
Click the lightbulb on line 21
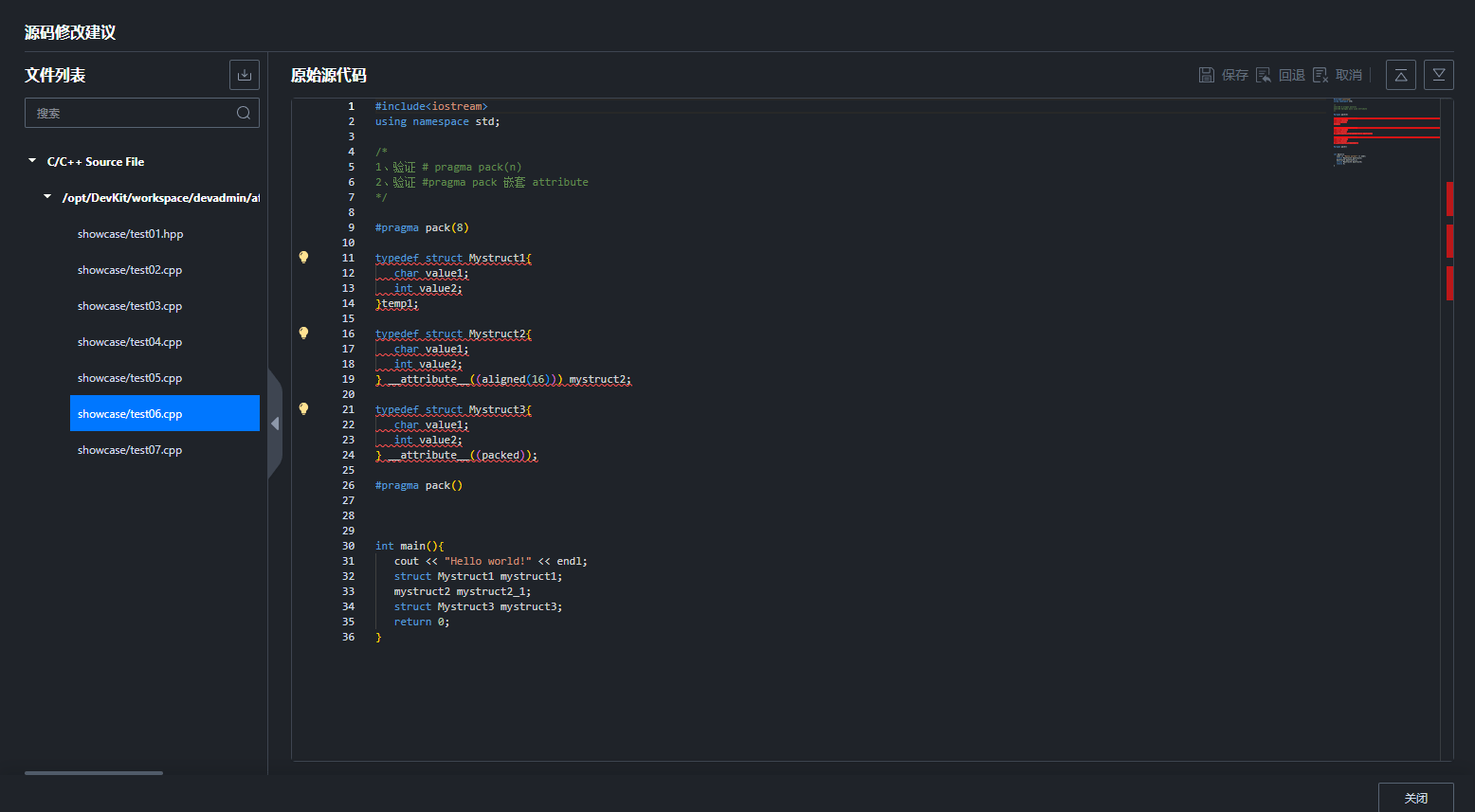[303, 408]
